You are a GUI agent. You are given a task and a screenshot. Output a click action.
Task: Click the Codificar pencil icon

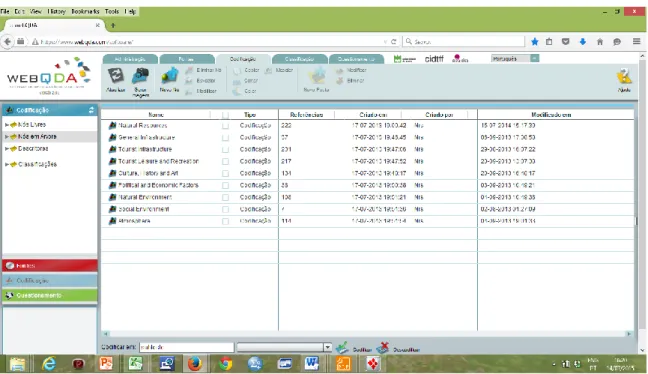(342, 348)
